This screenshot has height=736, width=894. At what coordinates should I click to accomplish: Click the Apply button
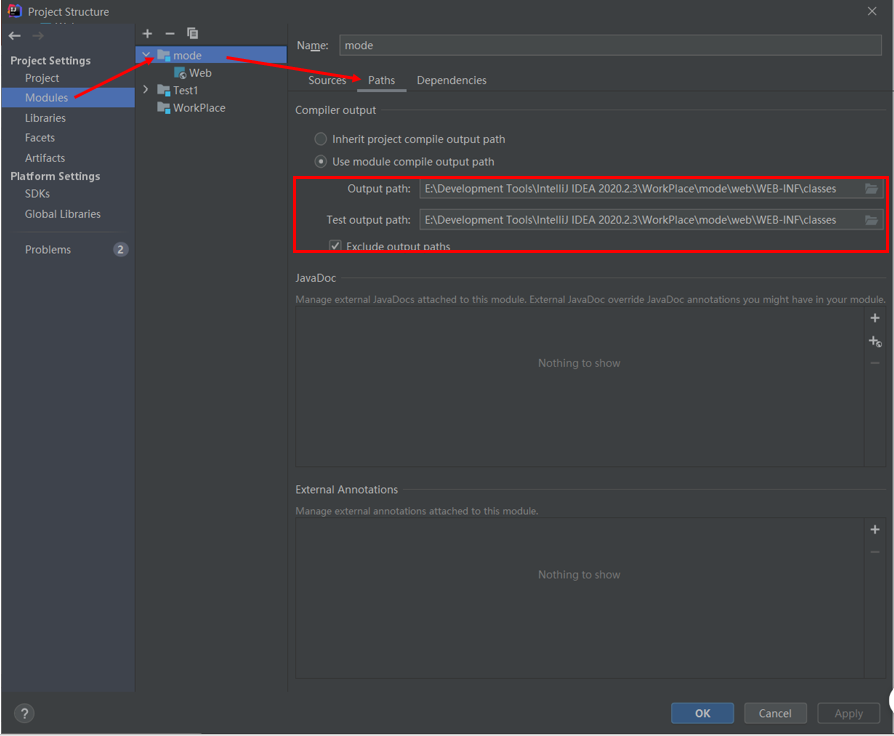click(848, 713)
